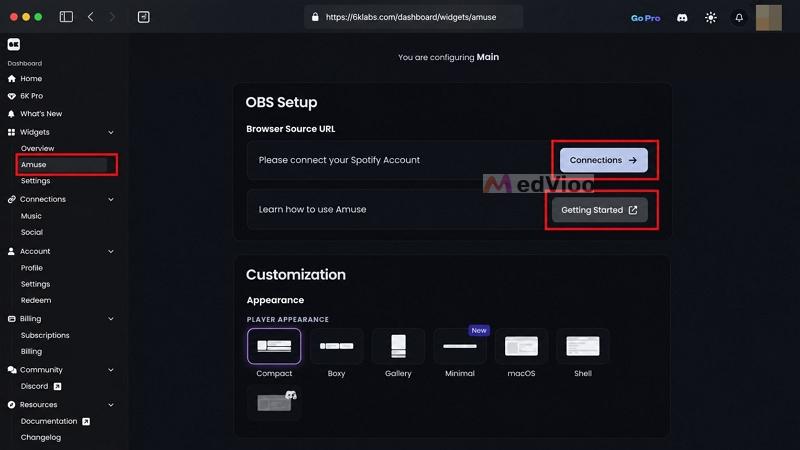Click the What's New bell icon
This screenshot has height=450, width=800.
click(x=11, y=114)
